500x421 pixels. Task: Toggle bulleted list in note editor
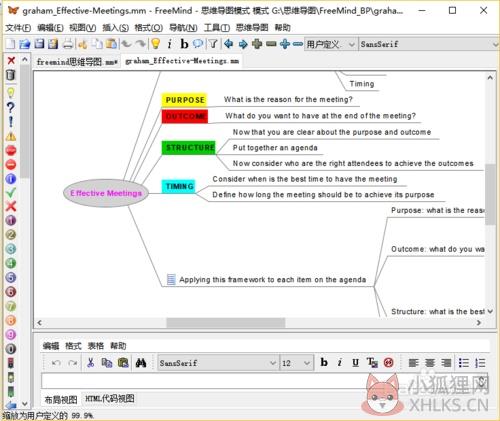click(464, 363)
